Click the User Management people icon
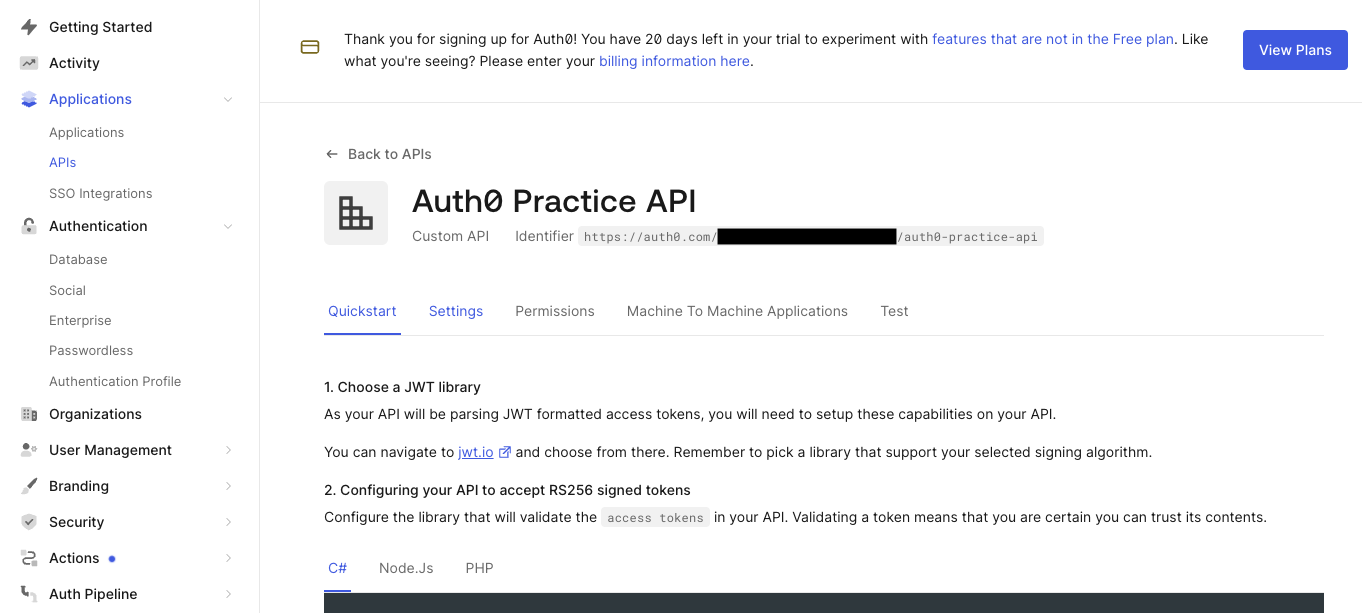Image resolution: width=1362 pixels, height=613 pixels. coord(29,449)
